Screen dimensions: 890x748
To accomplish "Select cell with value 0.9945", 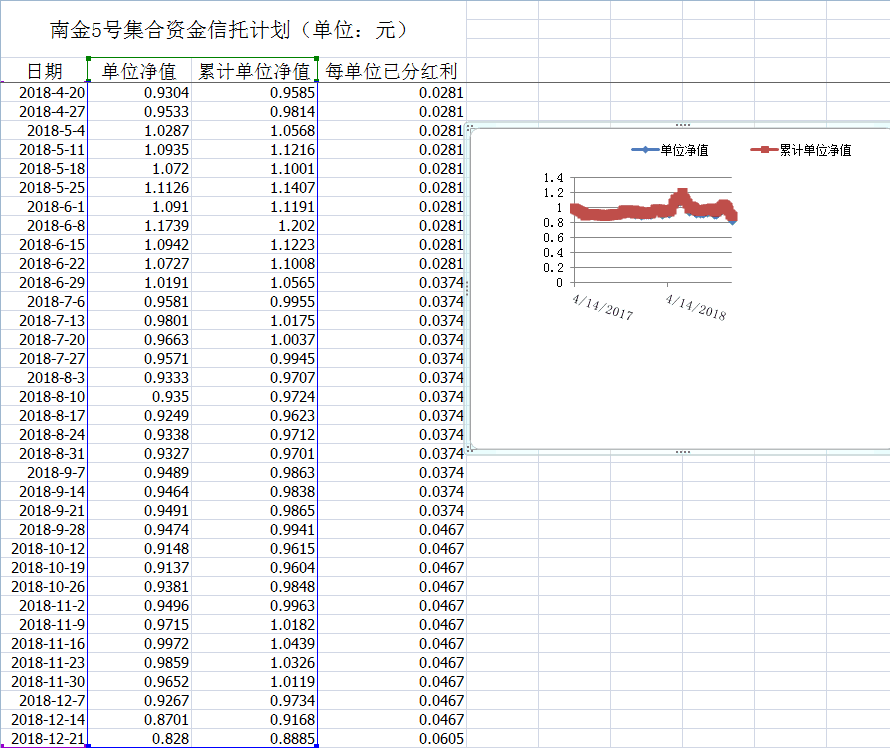I will pyautogui.click(x=254, y=359).
